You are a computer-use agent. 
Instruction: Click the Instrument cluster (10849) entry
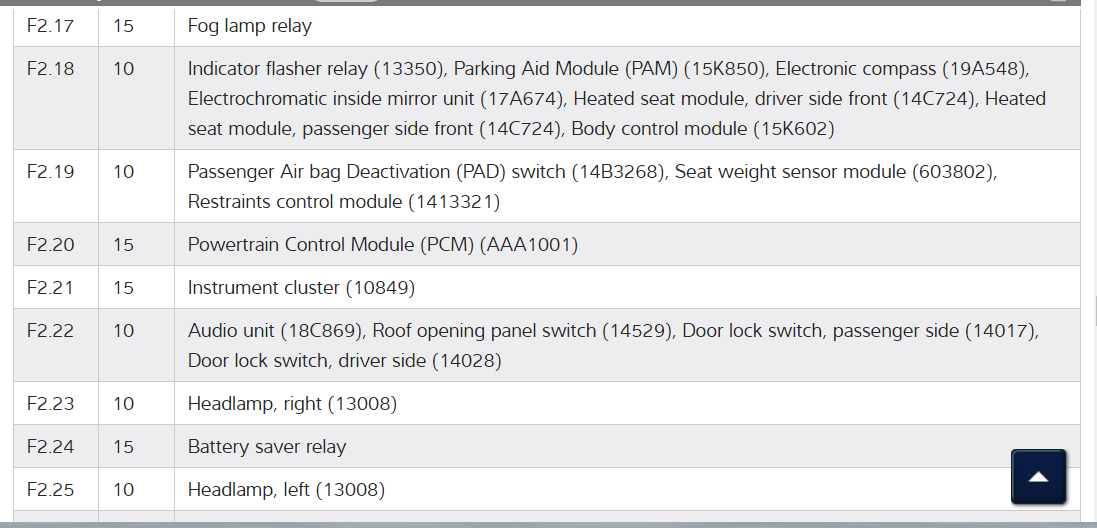point(301,288)
